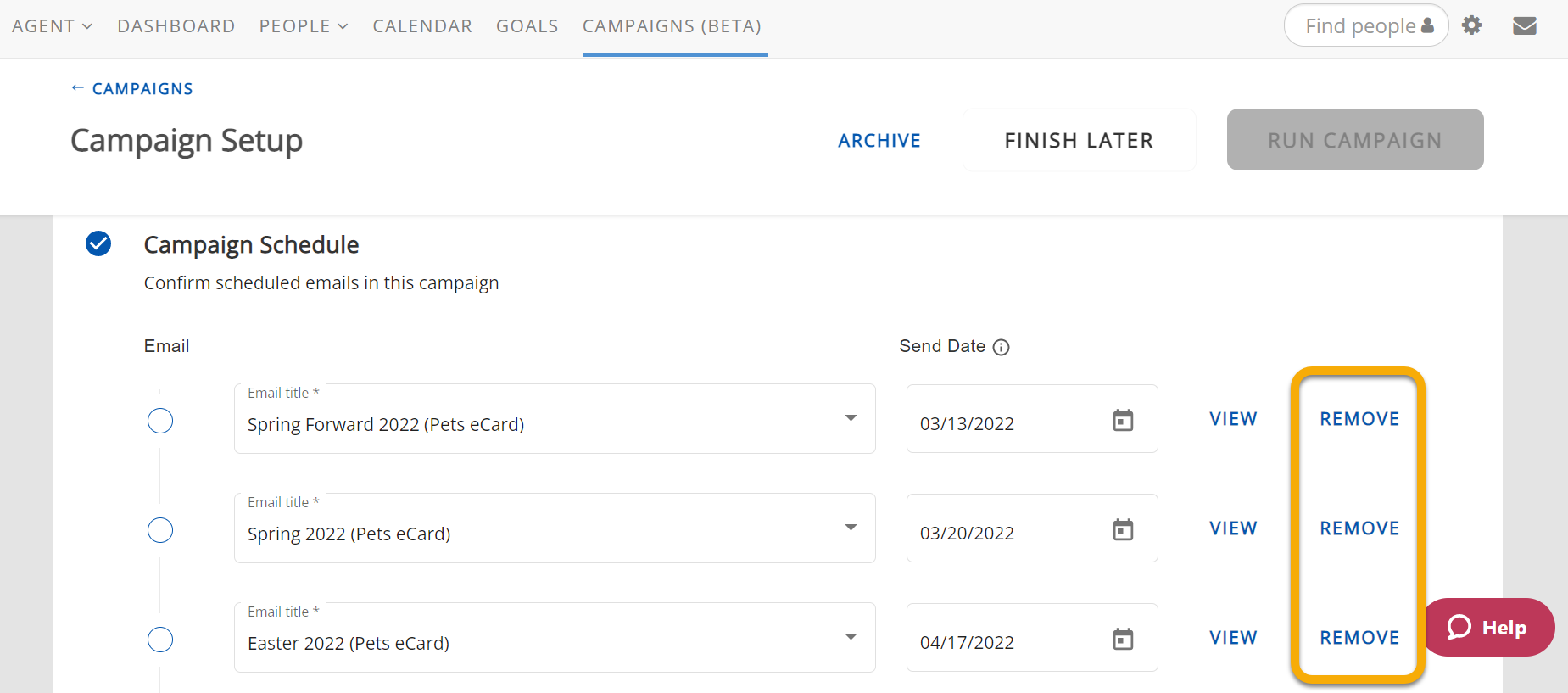Click the Campaign Schedule blue checkmark icon
Image resolution: width=1568 pixels, height=693 pixels.
click(98, 243)
